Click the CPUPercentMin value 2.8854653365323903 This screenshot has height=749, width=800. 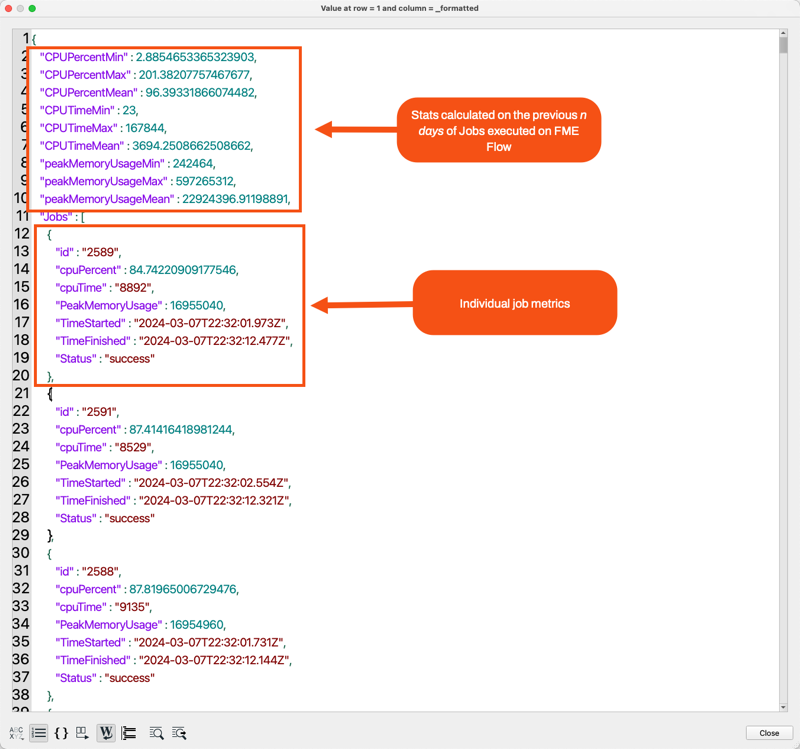[x=196, y=57]
